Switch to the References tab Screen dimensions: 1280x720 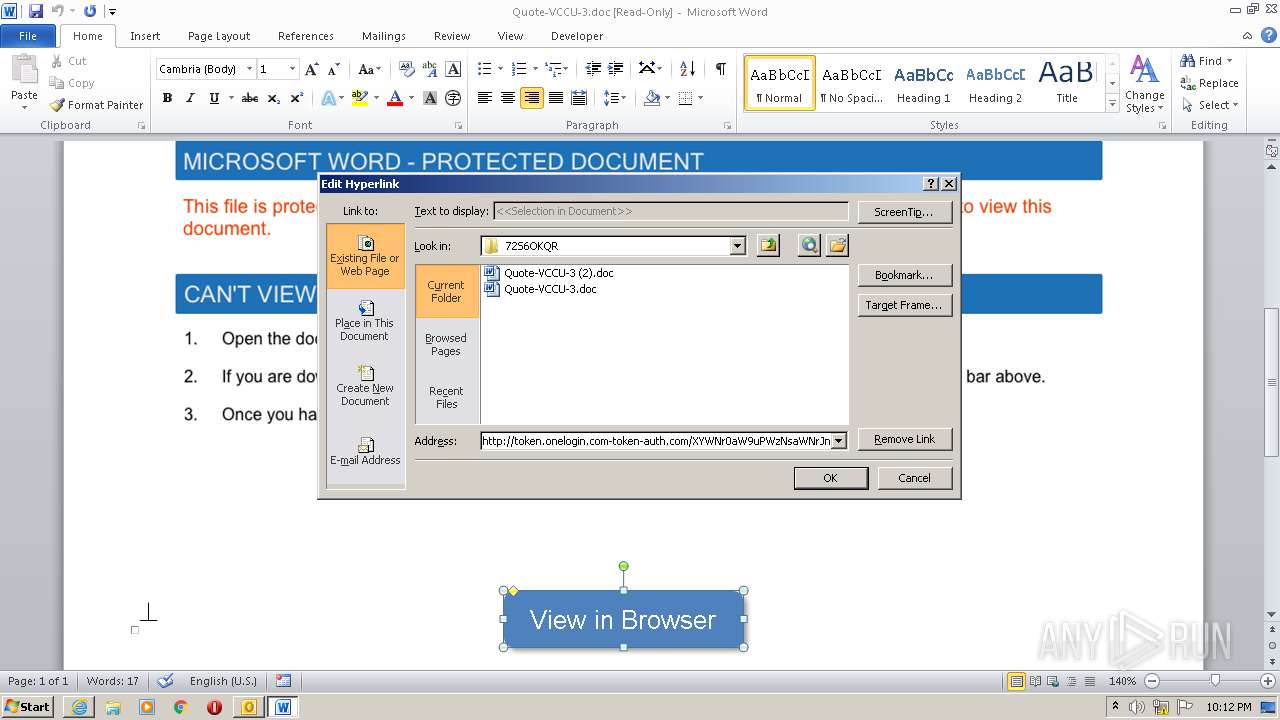pyautogui.click(x=306, y=36)
